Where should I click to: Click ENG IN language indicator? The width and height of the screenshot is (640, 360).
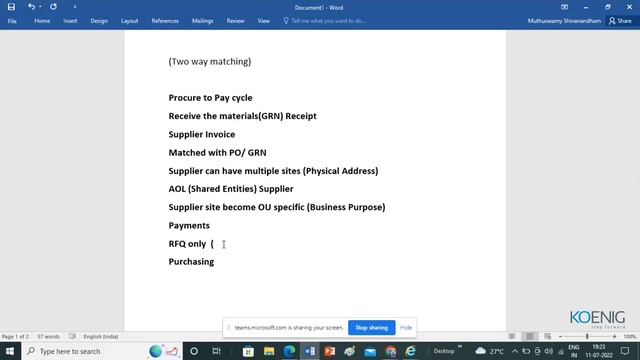tap(574, 351)
